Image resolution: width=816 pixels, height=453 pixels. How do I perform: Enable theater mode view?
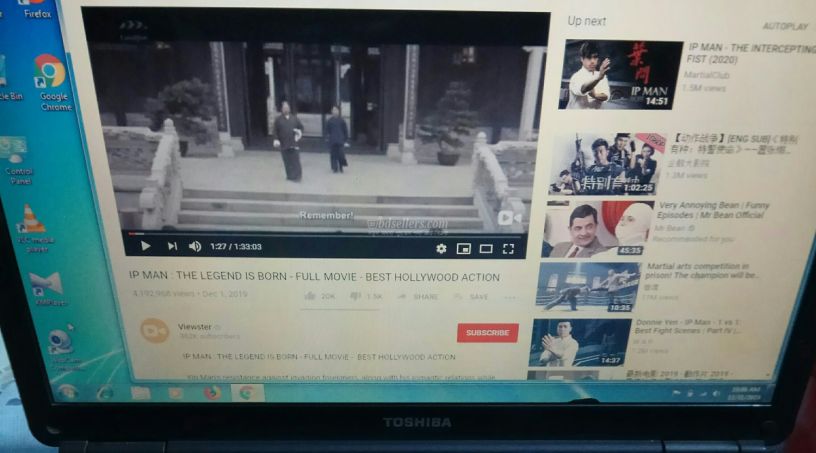coord(486,248)
